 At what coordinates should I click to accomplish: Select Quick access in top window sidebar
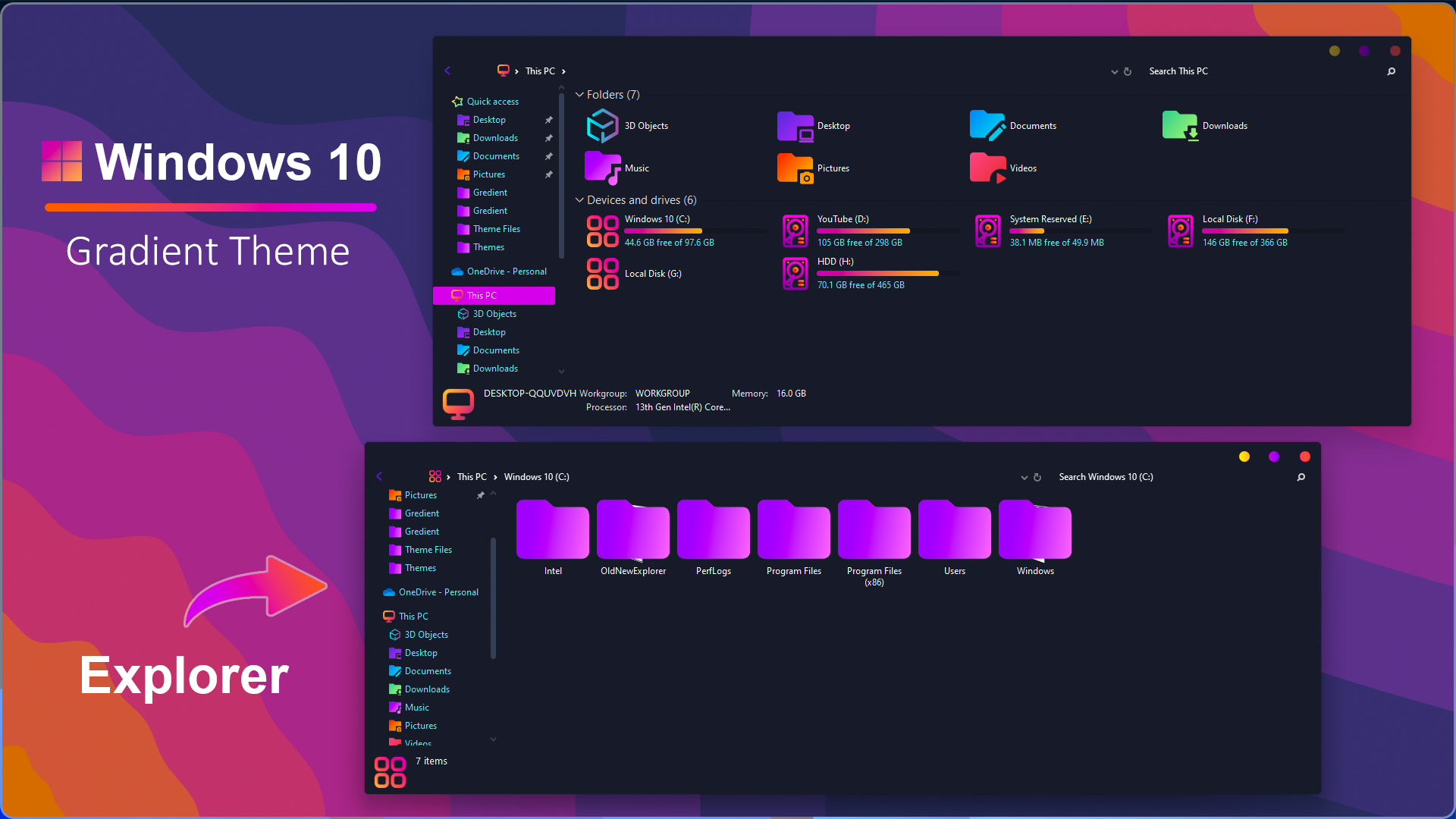point(493,102)
